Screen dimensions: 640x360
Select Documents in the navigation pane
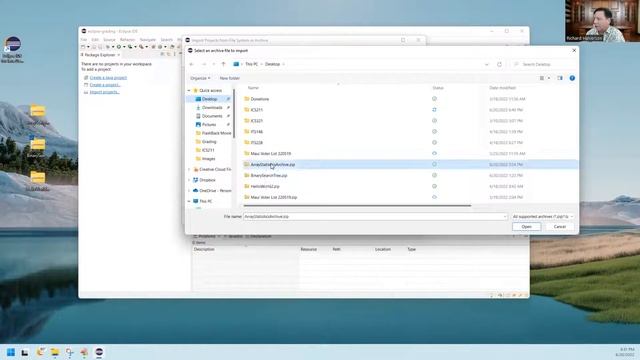[x=212, y=116]
